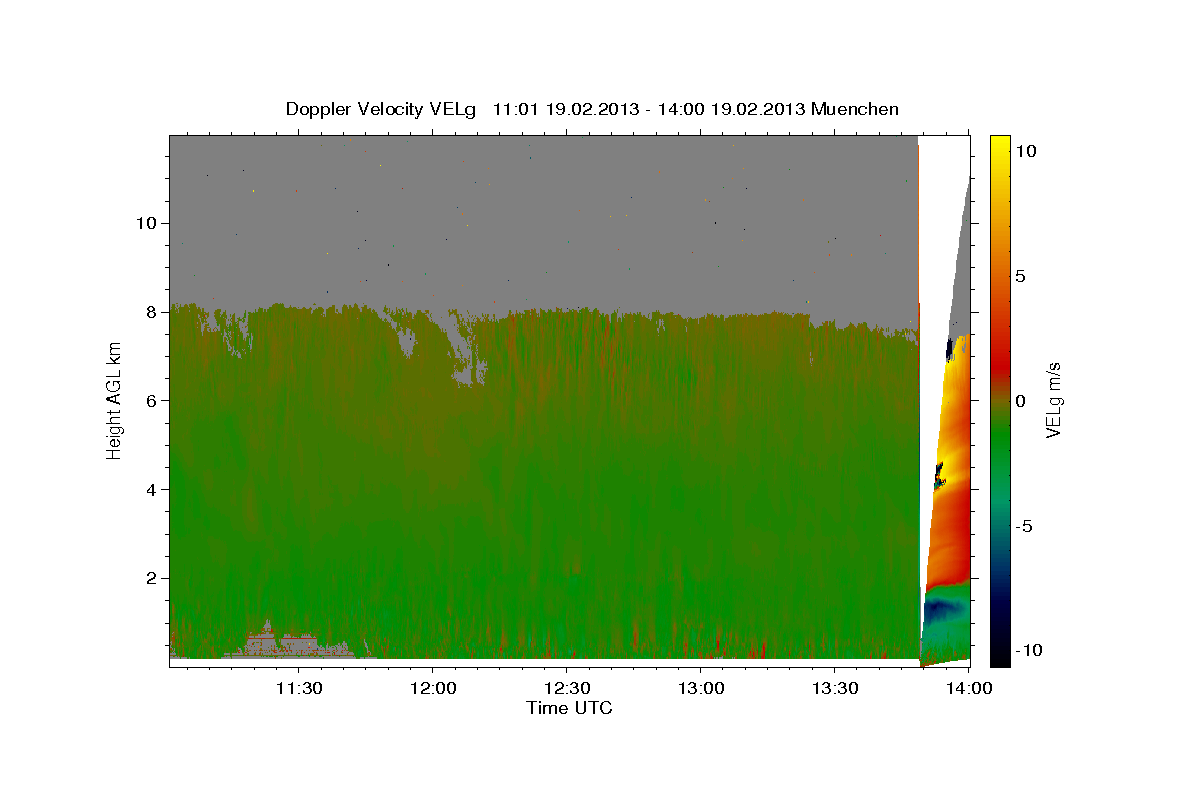Click the 'Muenchen' station name in title
Screen dimensions: 1200x800
click(855, 109)
